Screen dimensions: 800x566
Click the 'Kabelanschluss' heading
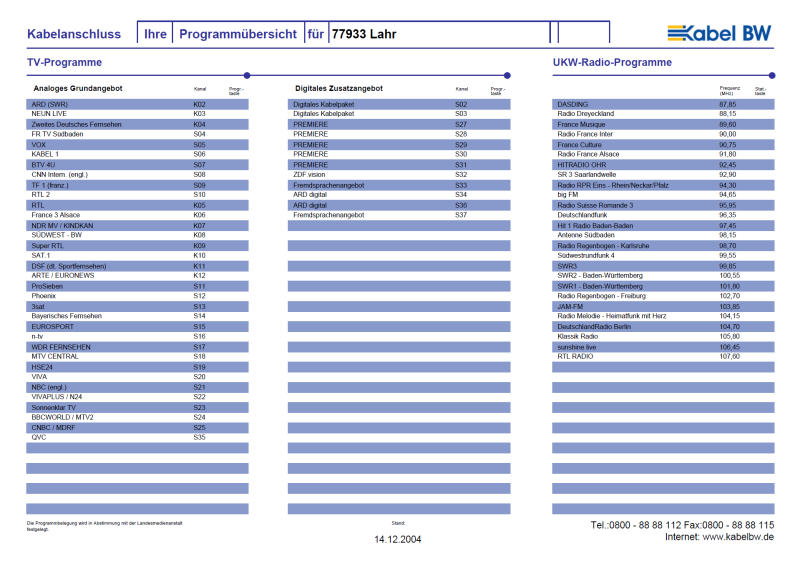pos(74,34)
